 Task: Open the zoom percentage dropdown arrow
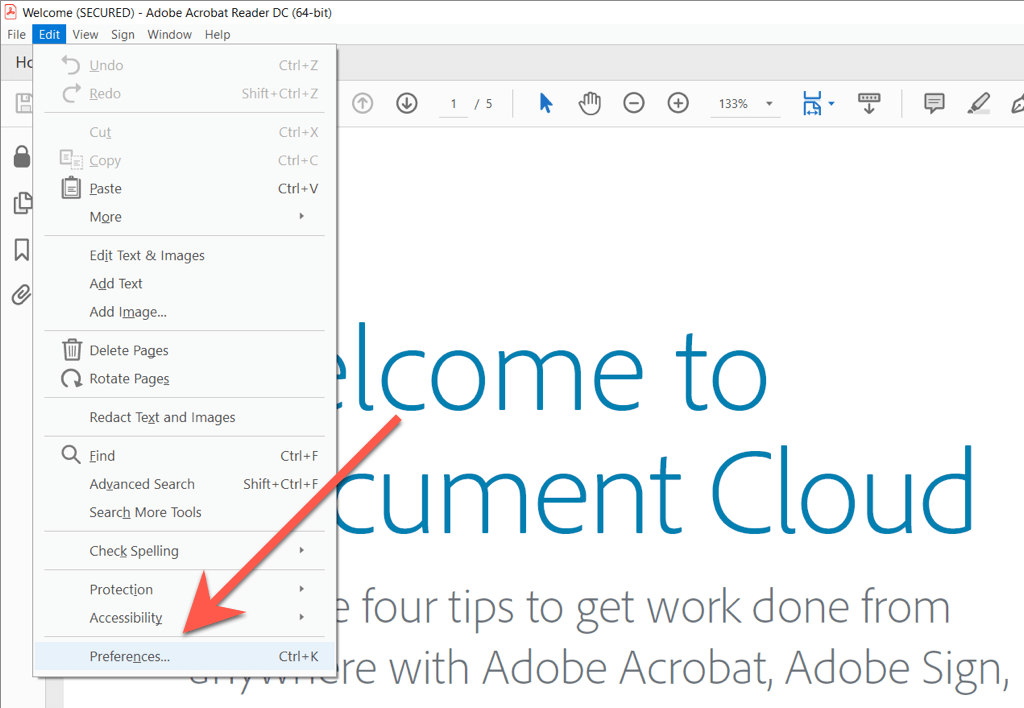[769, 103]
